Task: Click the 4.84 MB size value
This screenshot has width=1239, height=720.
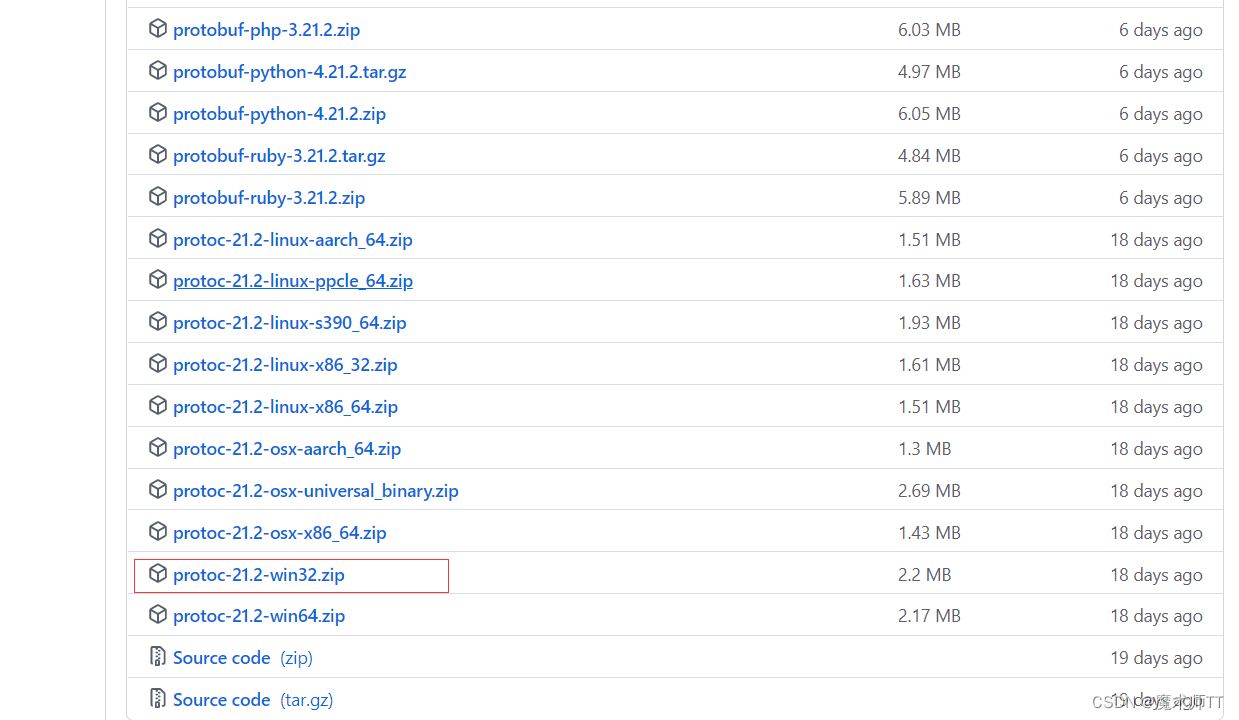Action: click(929, 156)
